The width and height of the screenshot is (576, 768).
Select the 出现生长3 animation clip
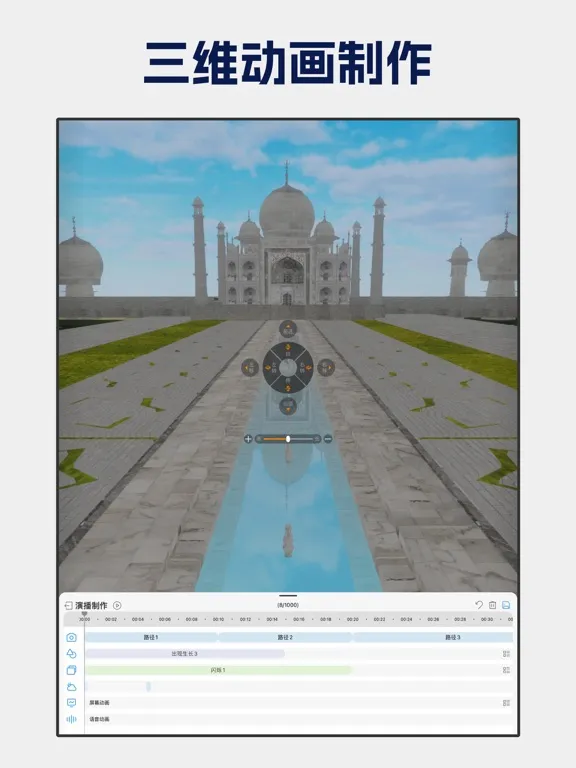coord(185,654)
